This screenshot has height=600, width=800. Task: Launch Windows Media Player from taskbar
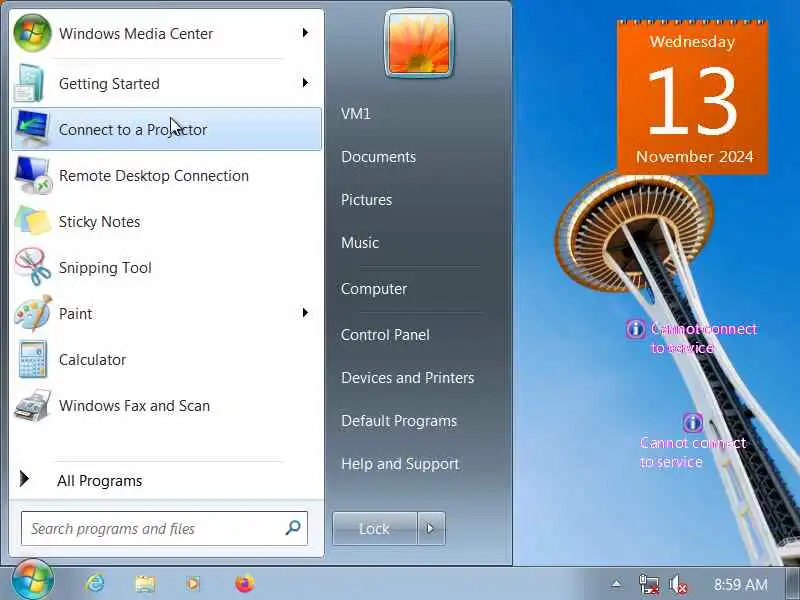[x=193, y=583]
